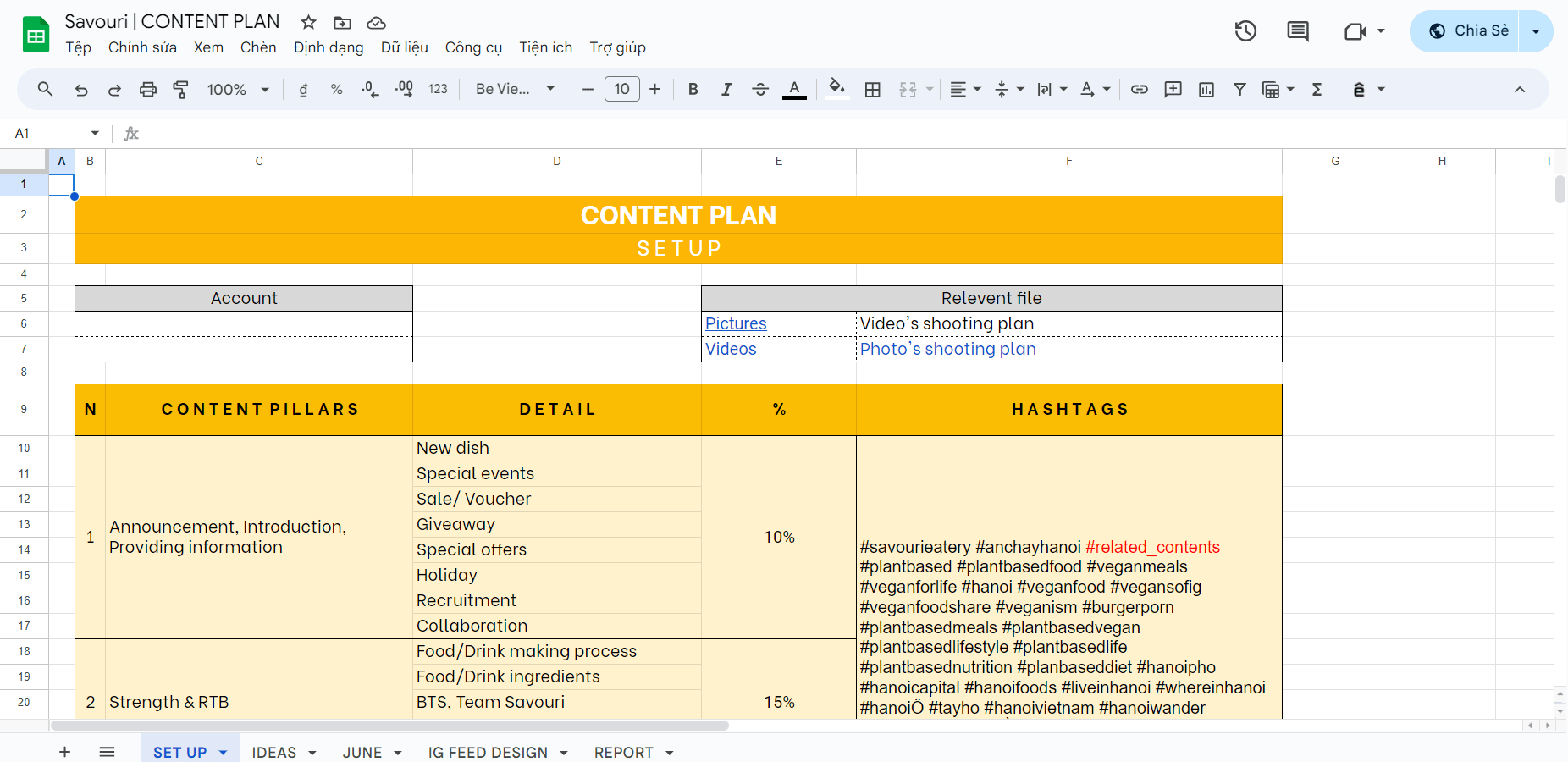Open text color picker
Image resolution: width=1568 pixels, height=762 pixels.
click(794, 89)
